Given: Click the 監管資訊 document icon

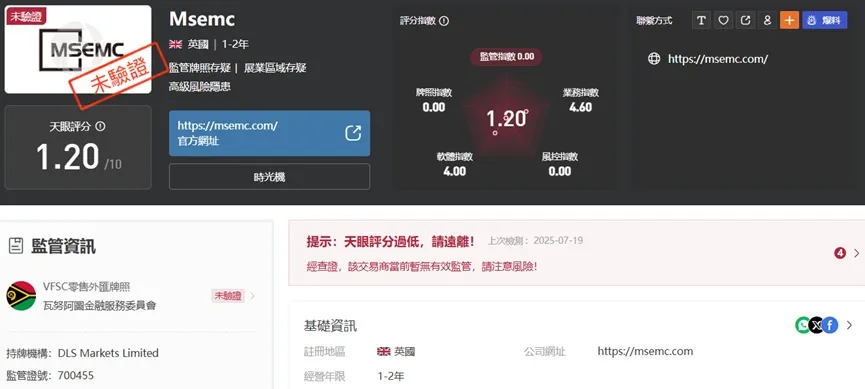Looking at the screenshot, I should (x=16, y=246).
